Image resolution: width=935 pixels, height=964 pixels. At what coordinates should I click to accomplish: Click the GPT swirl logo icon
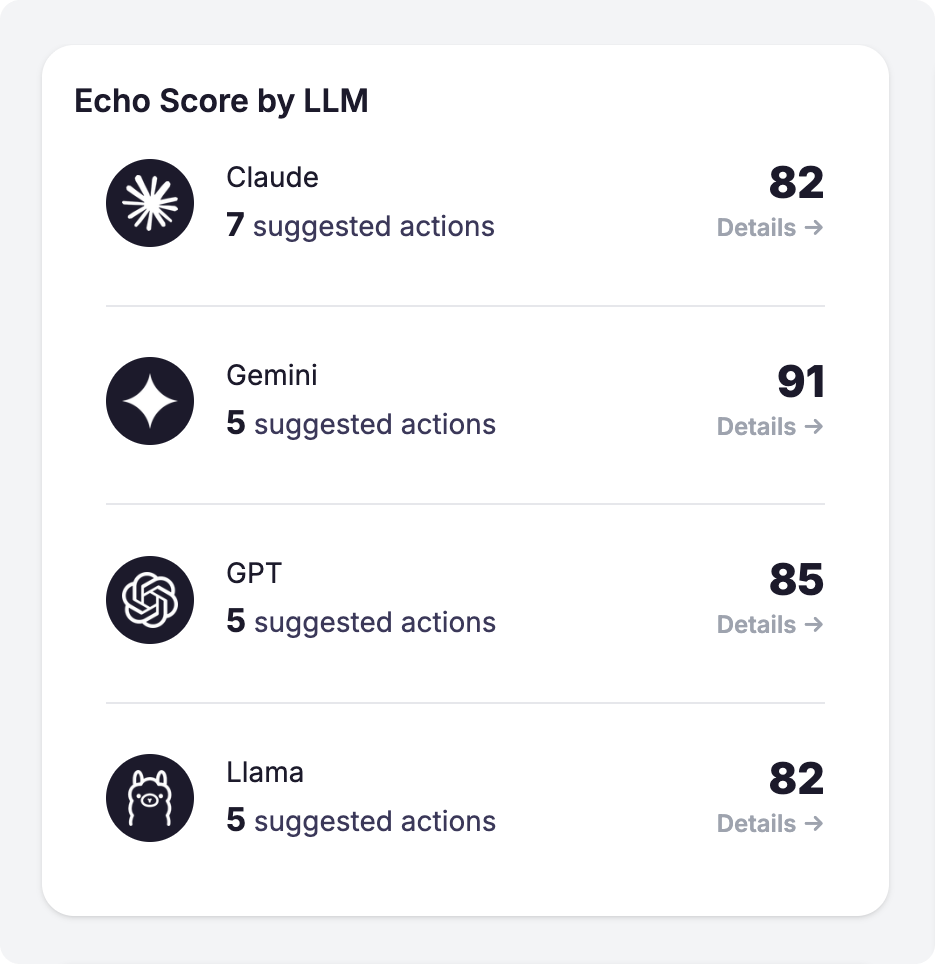[150, 598]
